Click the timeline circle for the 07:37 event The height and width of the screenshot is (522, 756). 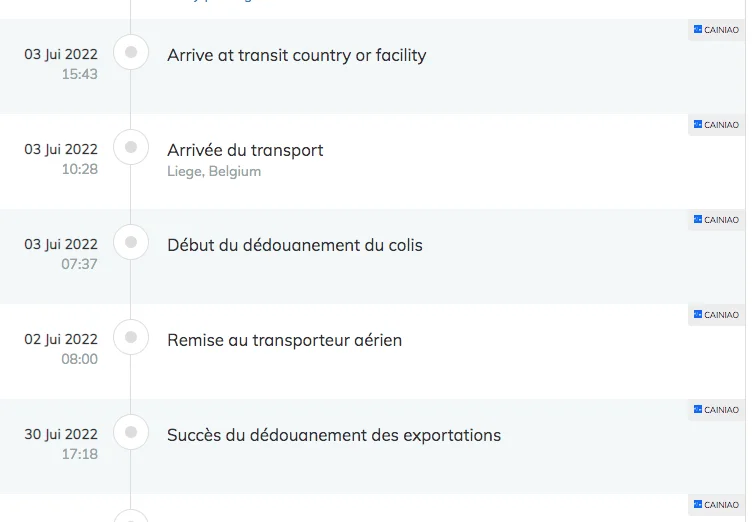pos(131,242)
